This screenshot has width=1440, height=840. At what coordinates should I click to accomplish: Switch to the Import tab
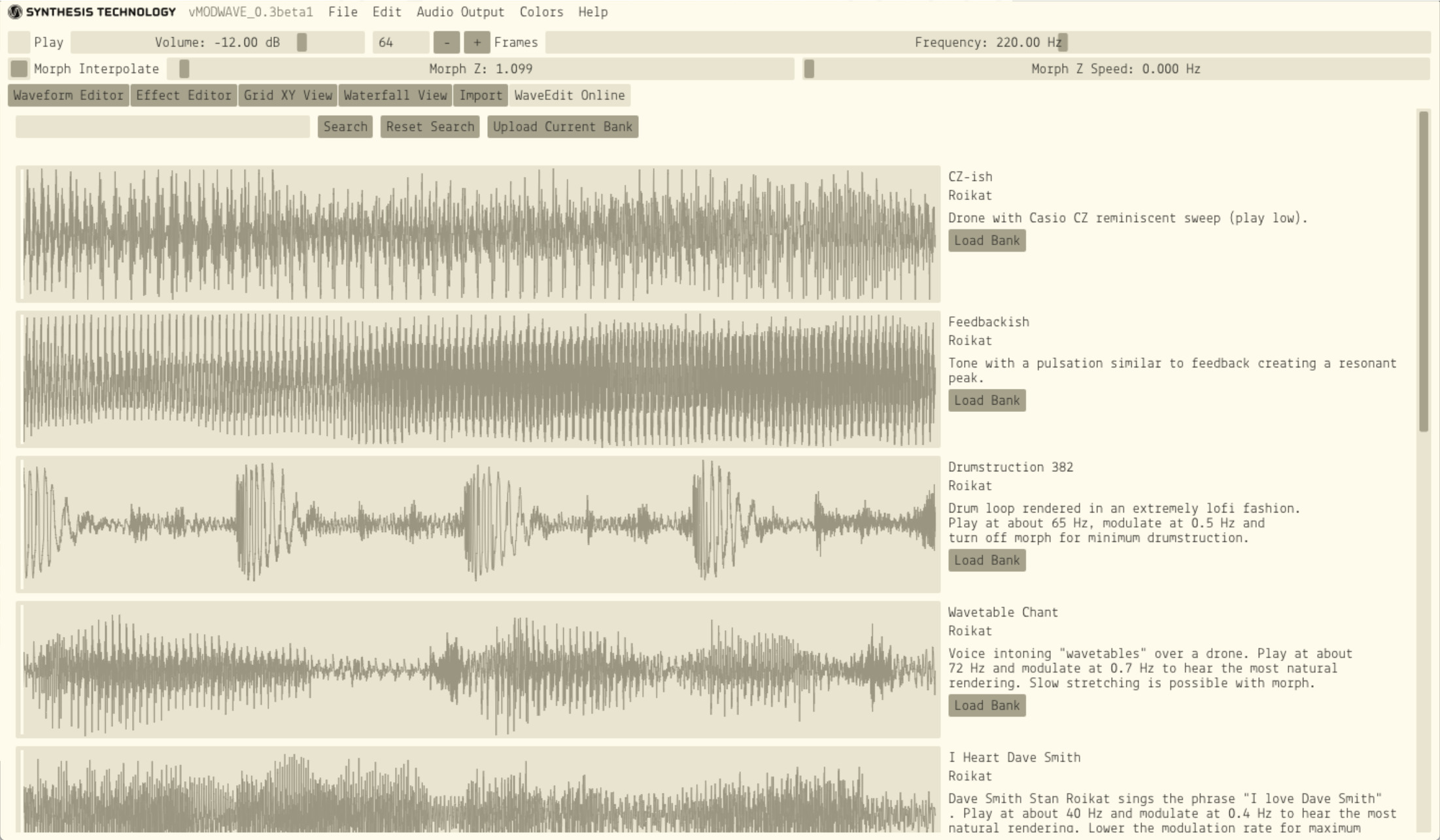(x=481, y=95)
